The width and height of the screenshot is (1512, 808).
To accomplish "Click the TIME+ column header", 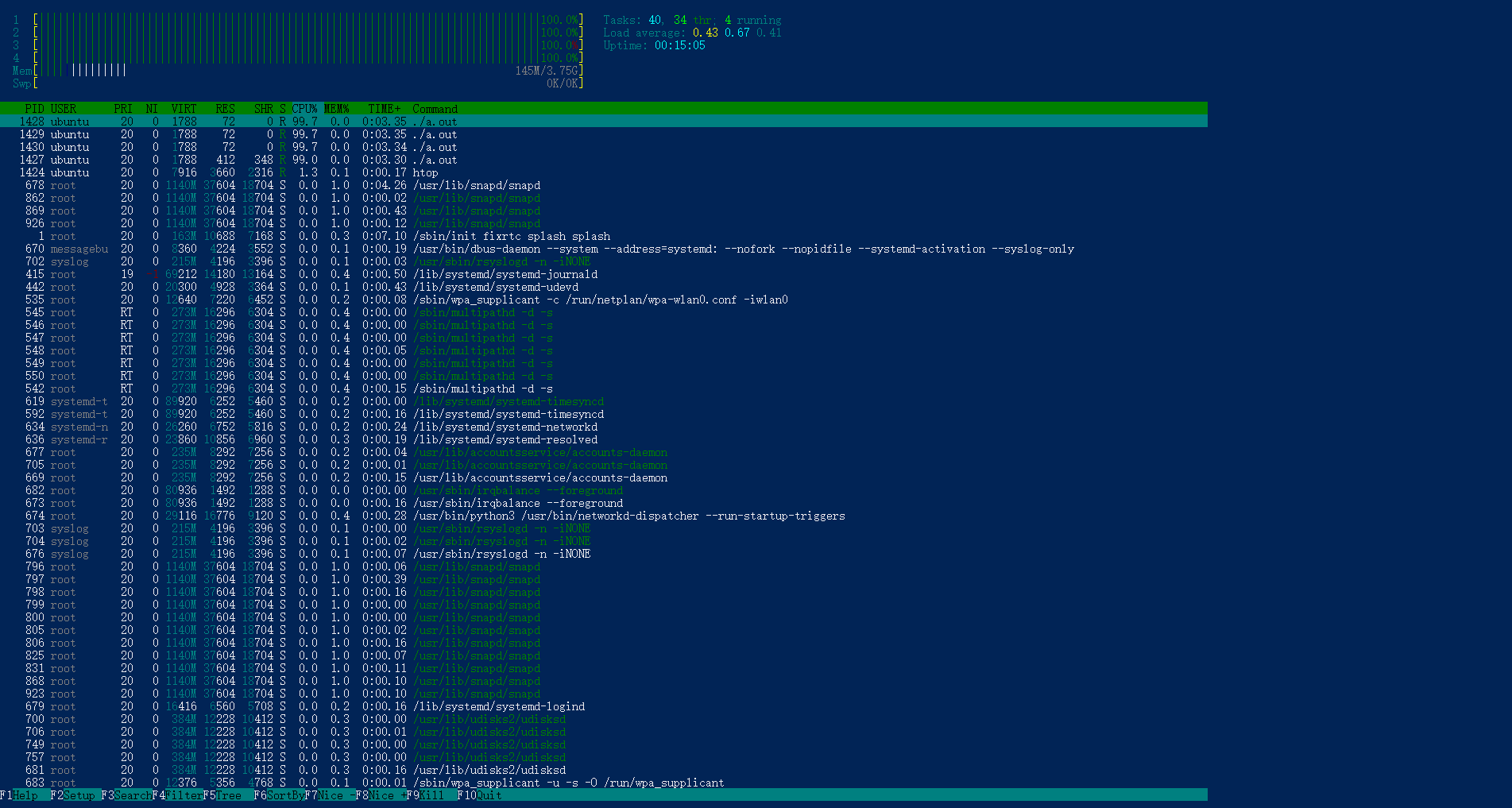I will click(385, 109).
